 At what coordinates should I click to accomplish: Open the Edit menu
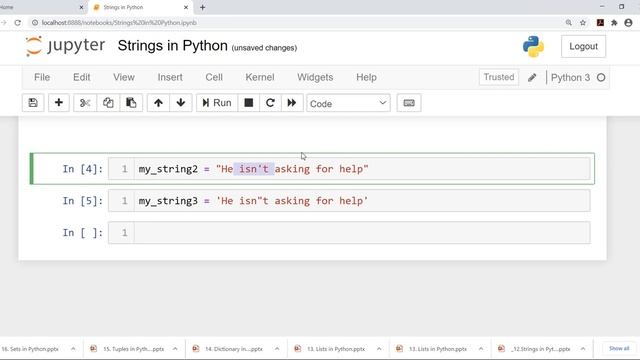point(82,77)
